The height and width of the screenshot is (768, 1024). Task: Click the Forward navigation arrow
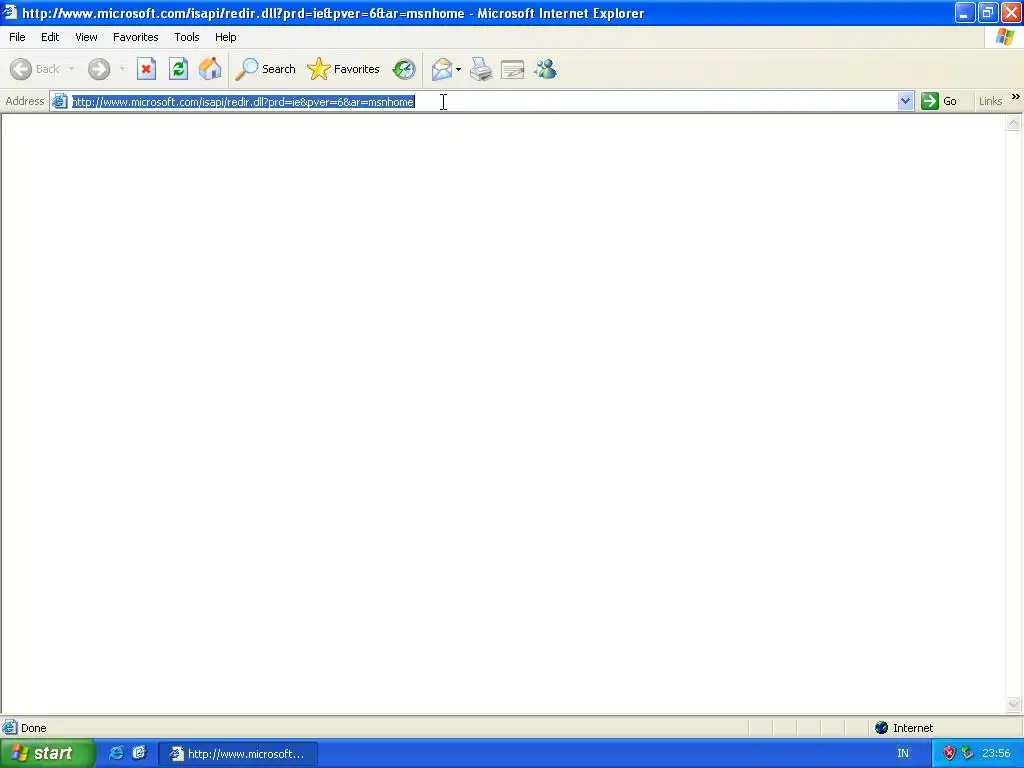(99, 69)
